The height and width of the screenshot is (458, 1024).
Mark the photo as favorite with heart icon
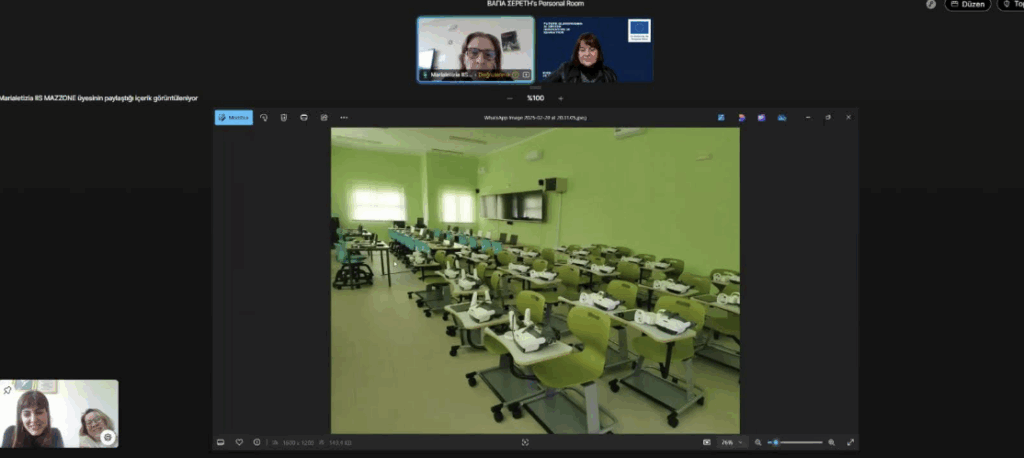coord(239,442)
